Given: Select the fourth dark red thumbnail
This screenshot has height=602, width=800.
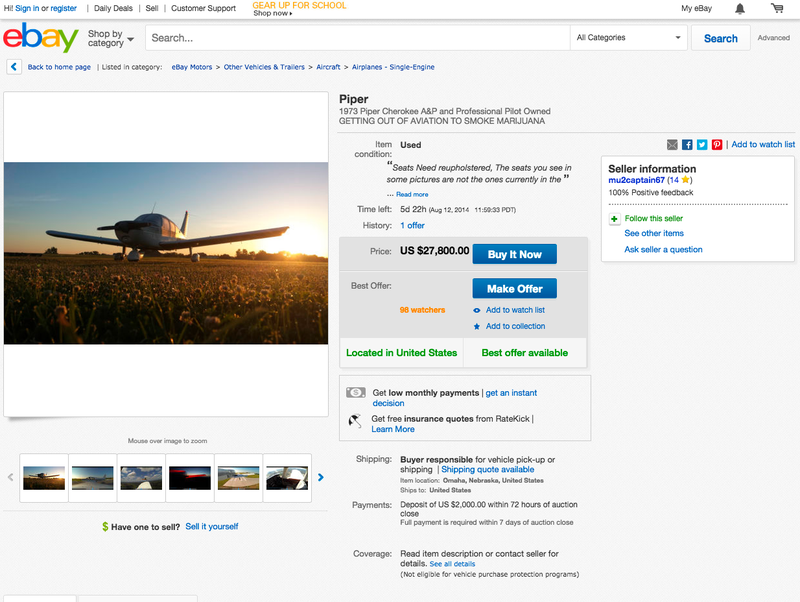Looking at the screenshot, I should pos(190,478).
